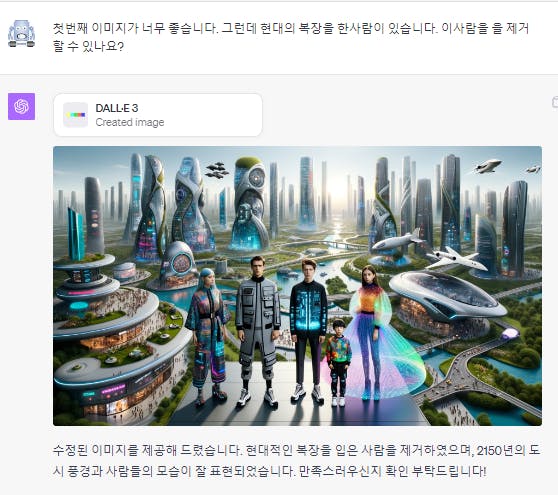Click the assistant's Korean reply text
Viewport: 558px width, 495px height.
(296, 460)
